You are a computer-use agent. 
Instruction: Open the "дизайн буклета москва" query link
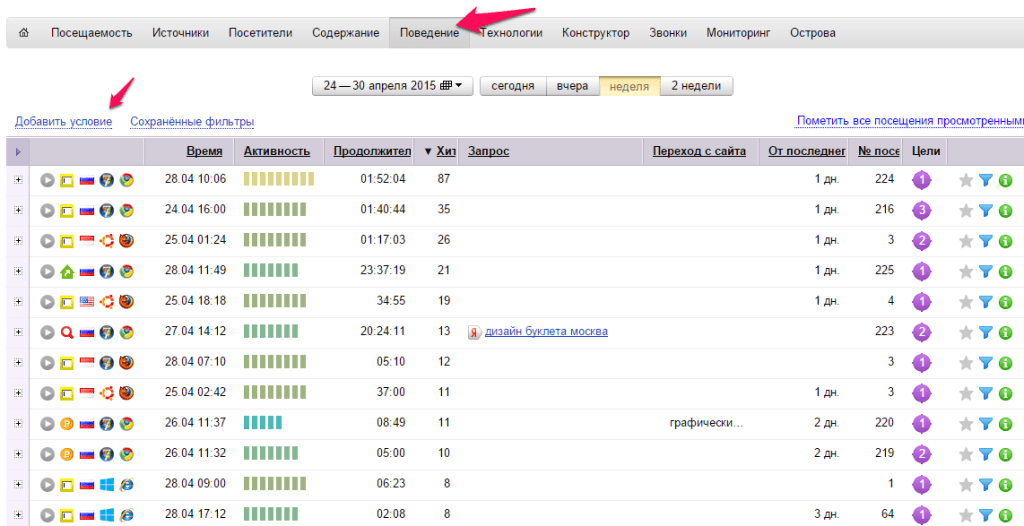[x=546, y=332]
